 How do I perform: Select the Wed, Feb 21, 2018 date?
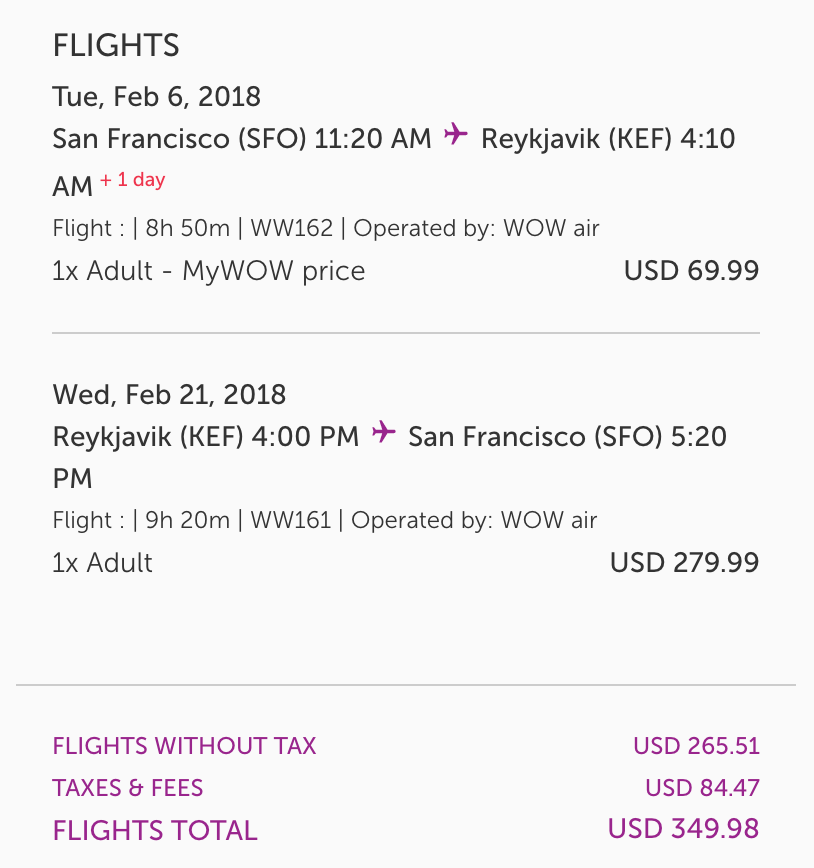click(169, 394)
